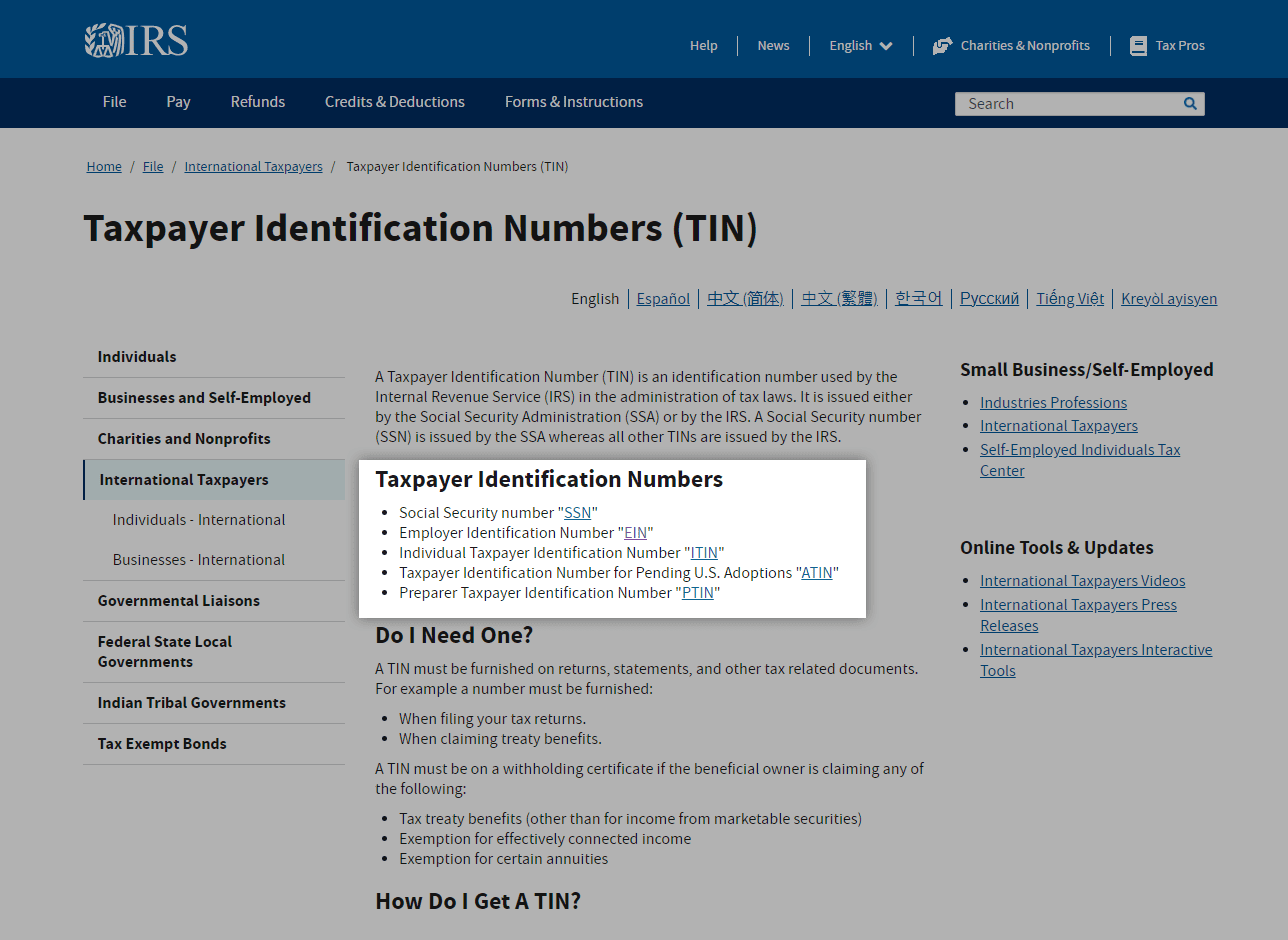The image size is (1288, 940).
Task: Select Individuals in the sidebar
Action: pyautogui.click(x=214, y=357)
